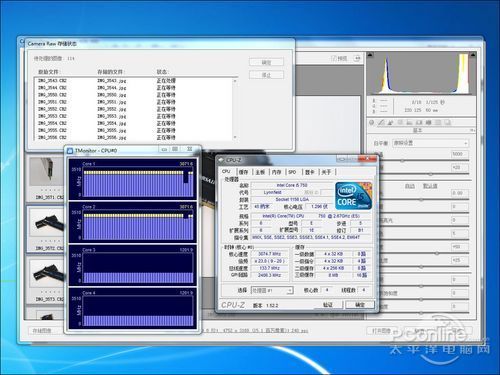The image size is (500, 375).
Task: Click the Socket 1156 LGA package value
Action: coord(292,199)
